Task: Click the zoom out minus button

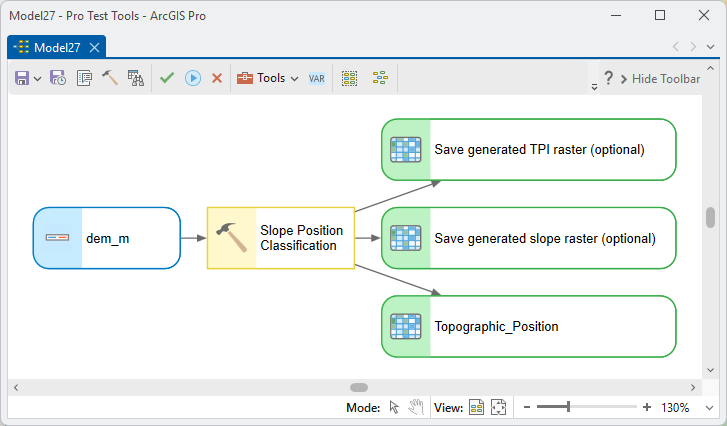Action: pos(527,407)
